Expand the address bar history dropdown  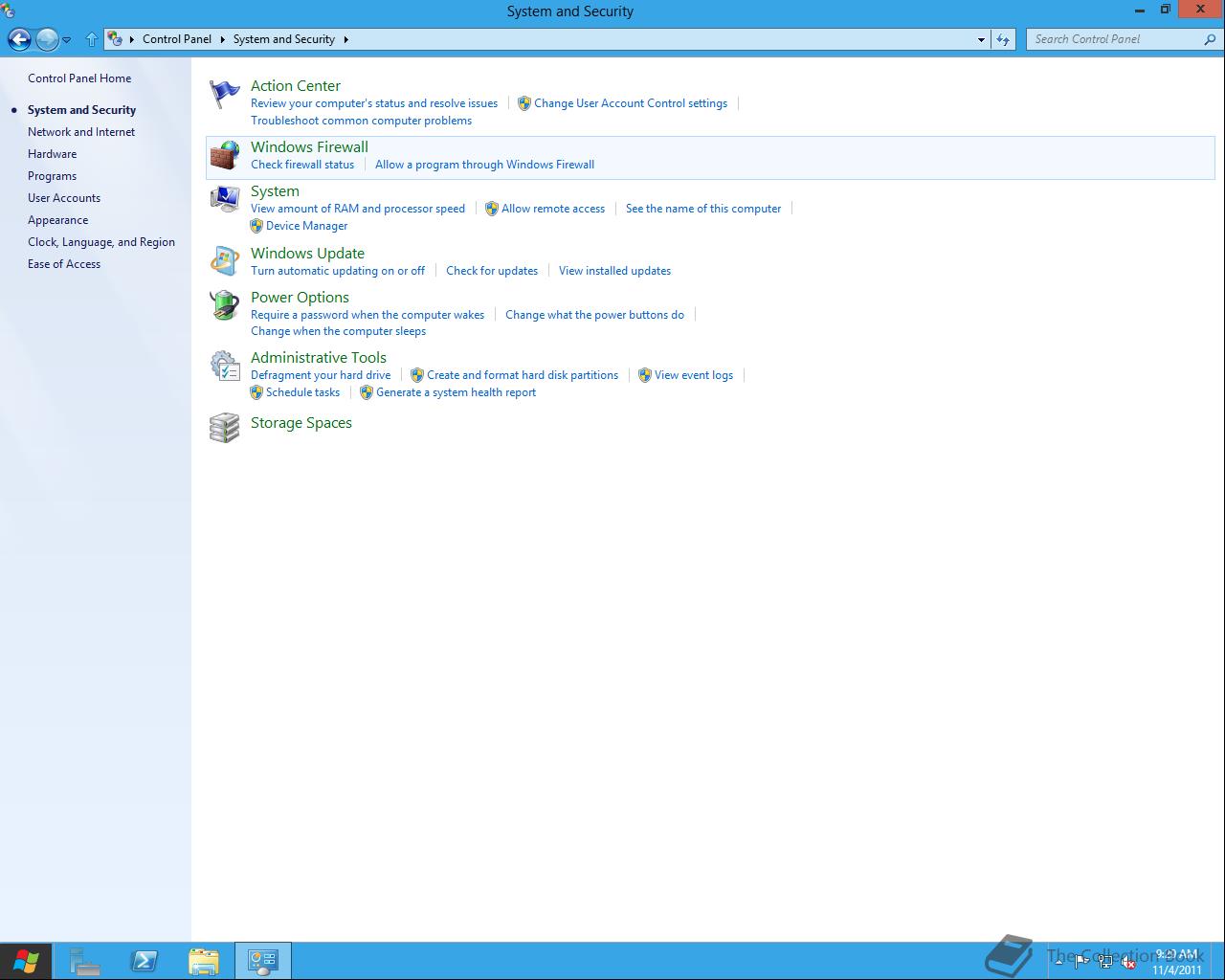click(981, 39)
